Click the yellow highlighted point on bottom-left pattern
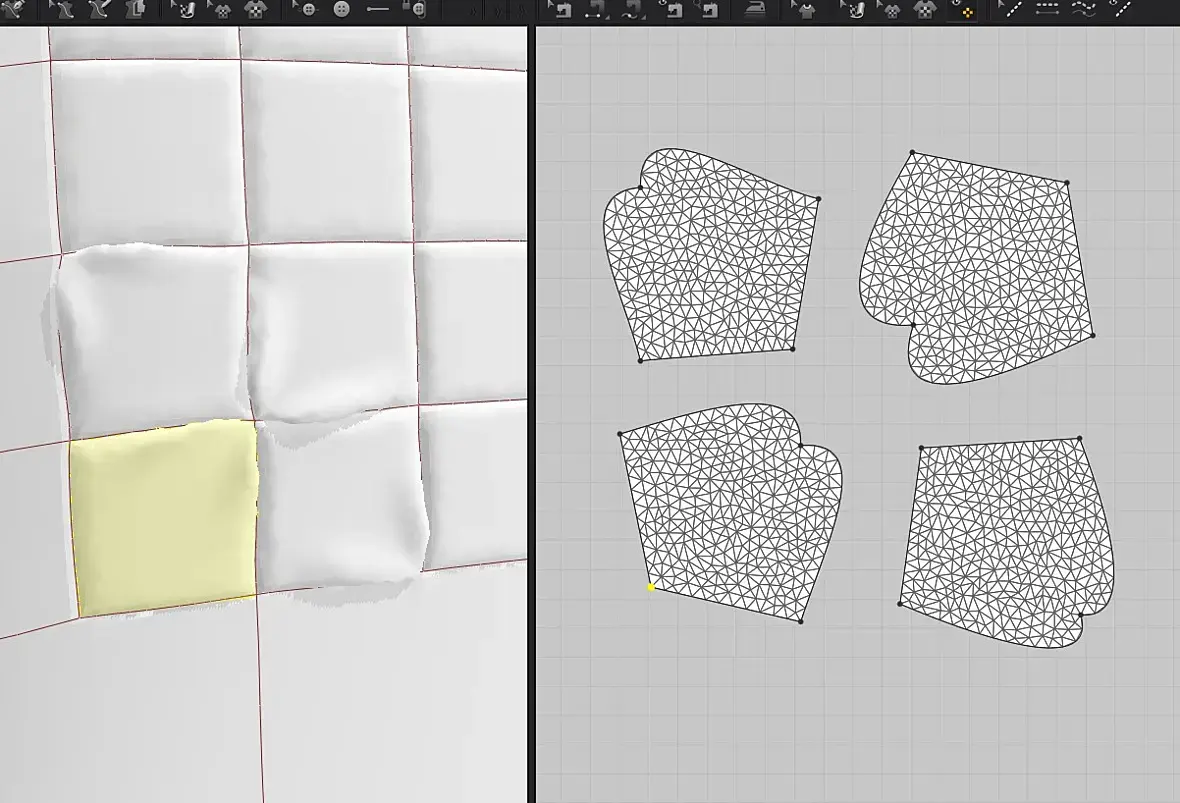 tap(651, 587)
